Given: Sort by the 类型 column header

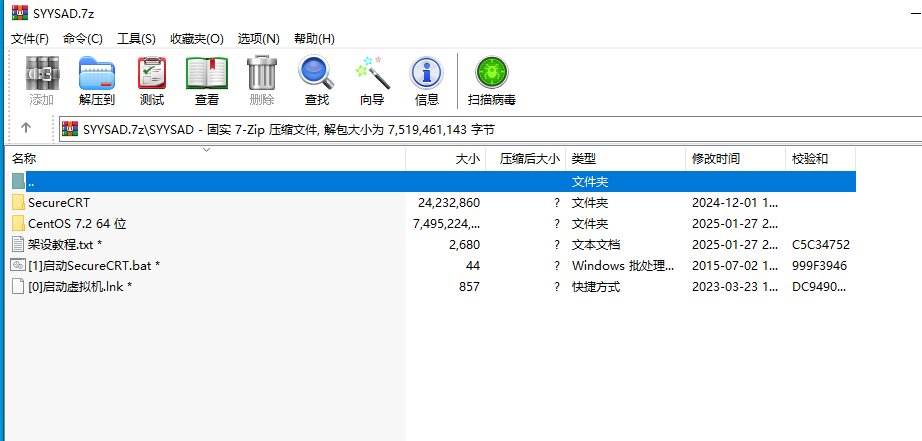Looking at the screenshot, I should tap(626, 159).
